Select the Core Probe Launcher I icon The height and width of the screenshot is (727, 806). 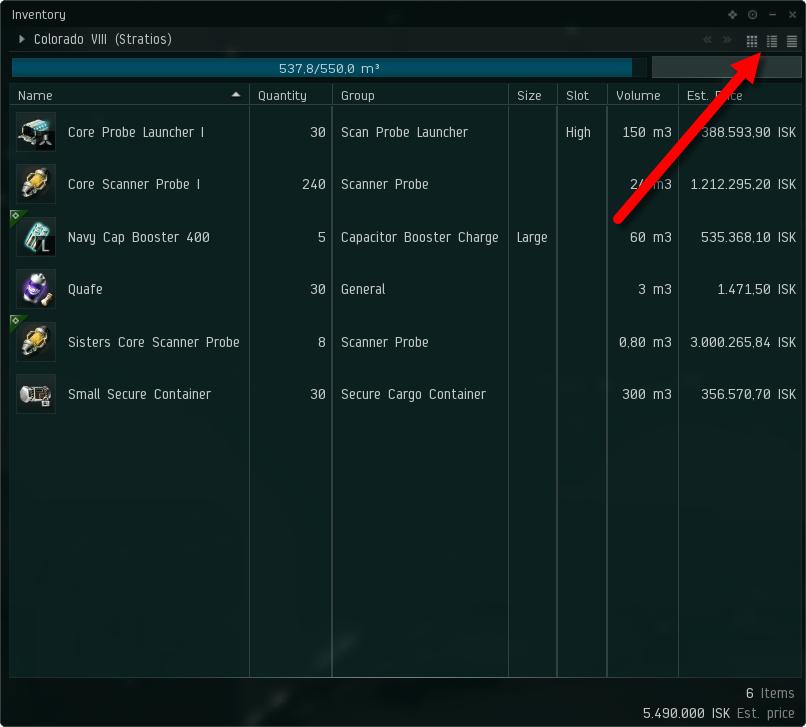35,133
